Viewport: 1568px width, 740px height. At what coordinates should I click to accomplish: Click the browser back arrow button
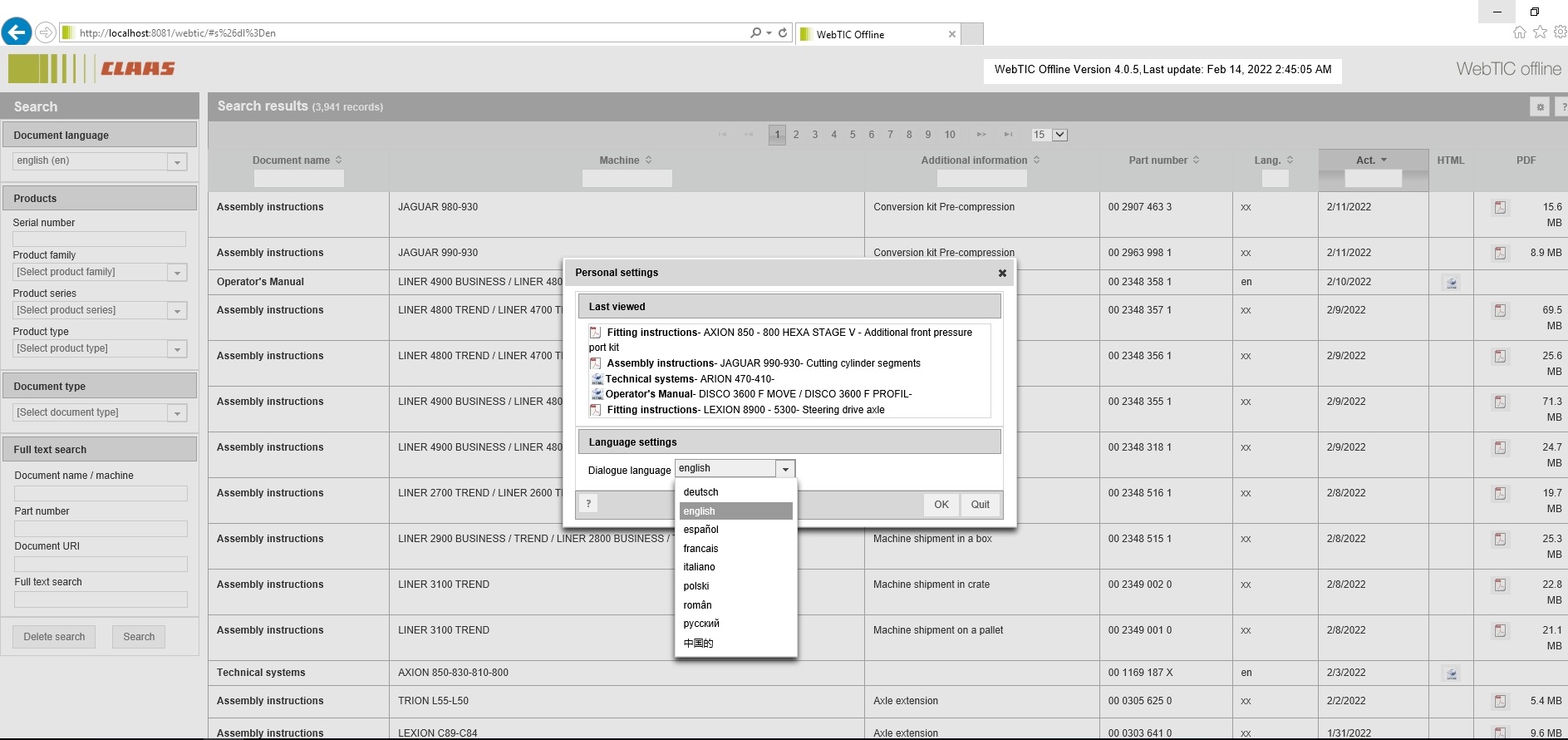(x=17, y=32)
